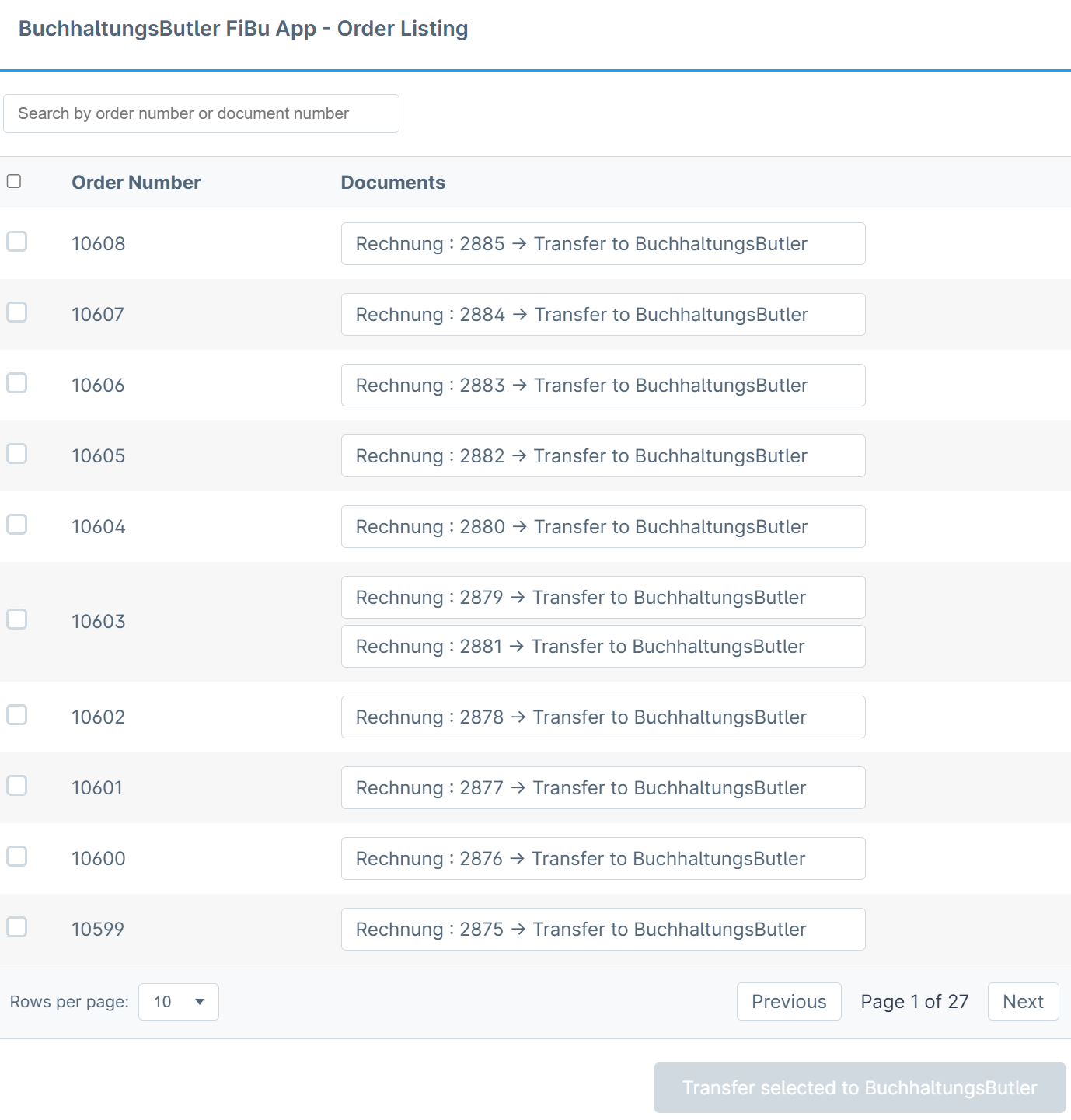
Task: Click the Page 1 of 27 indicator
Action: click(915, 1002)
